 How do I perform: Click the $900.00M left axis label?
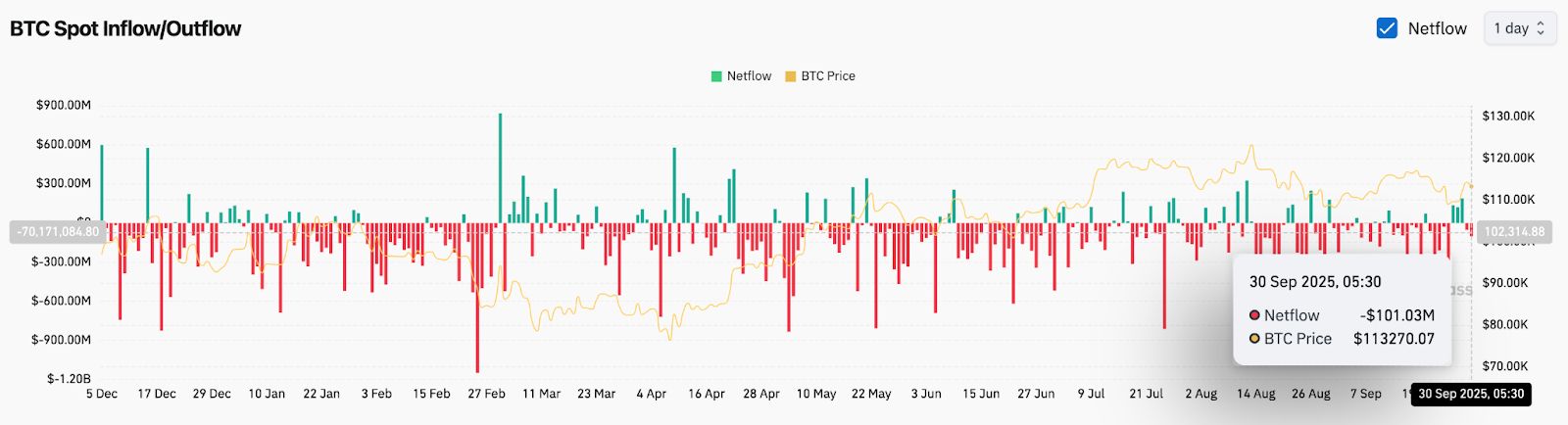(64, 105)
